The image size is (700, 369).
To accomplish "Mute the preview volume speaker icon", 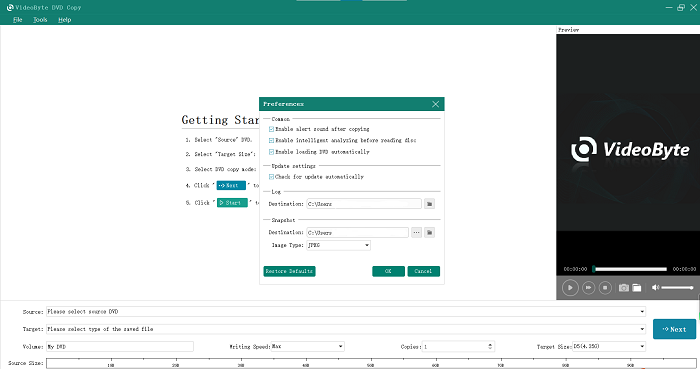I will tap(655, 287).
